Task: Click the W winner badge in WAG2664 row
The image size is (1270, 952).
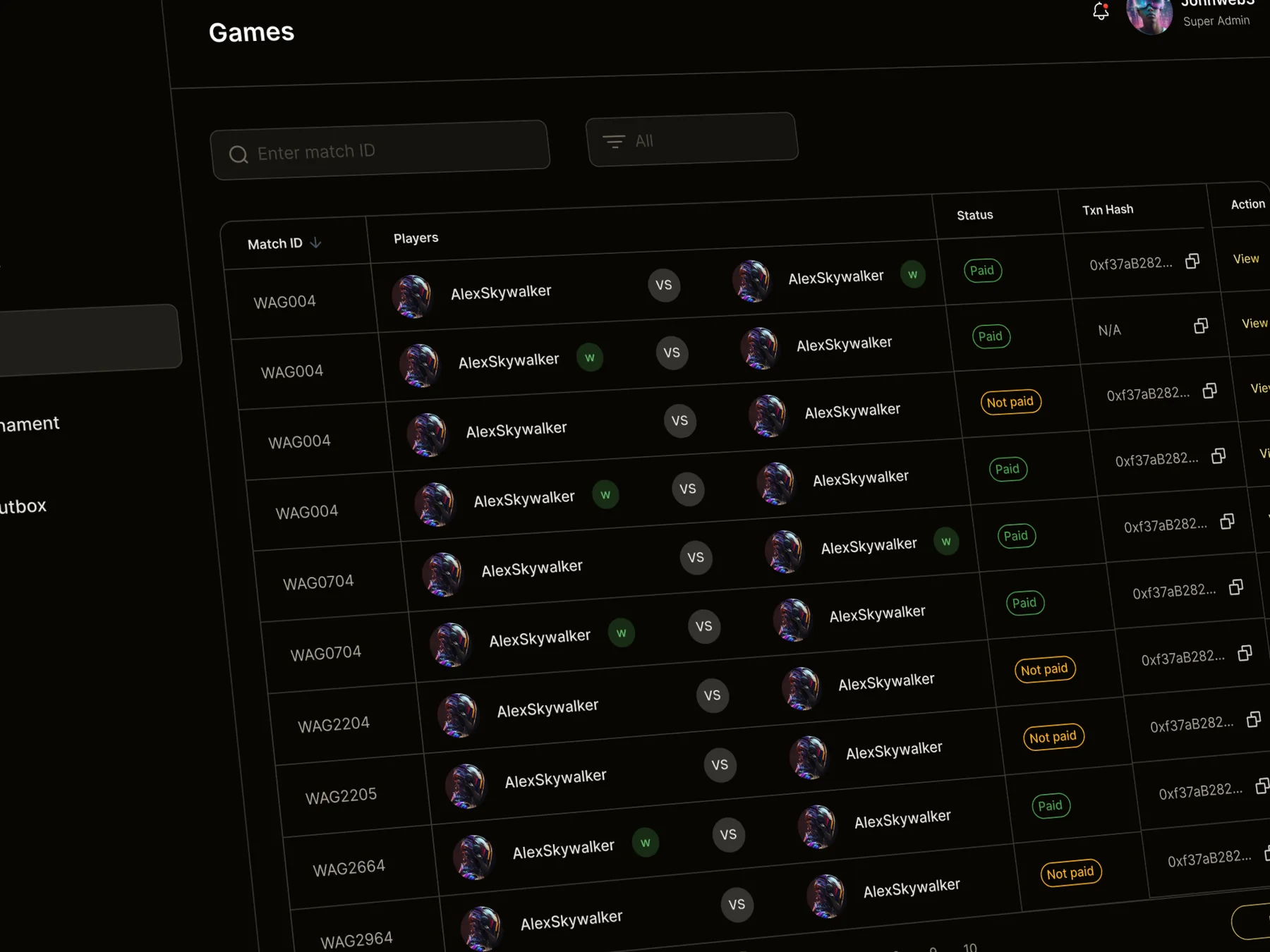Action: point(645,843)
